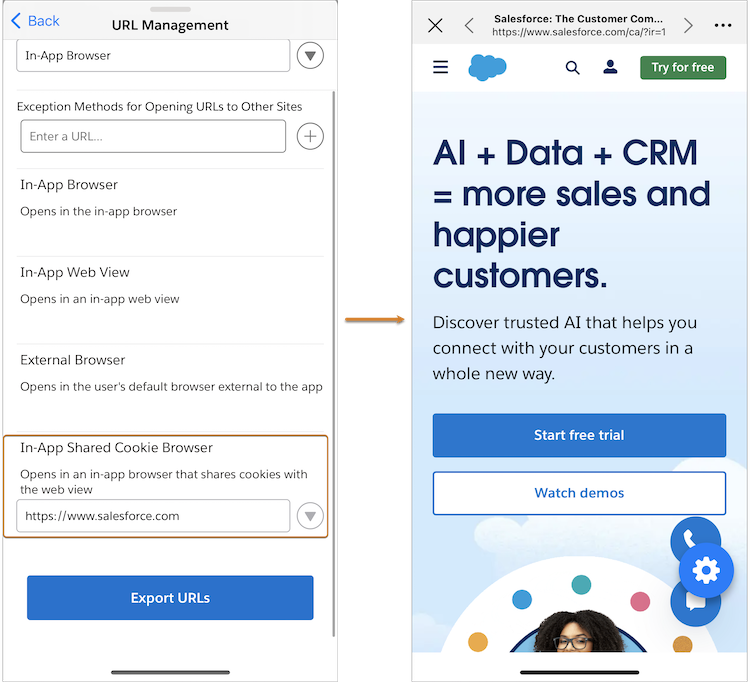Image resolution: width=750 pixels, height=682 pixels.
Task: Click the Watch demos button
Action: tap(579, 493)
